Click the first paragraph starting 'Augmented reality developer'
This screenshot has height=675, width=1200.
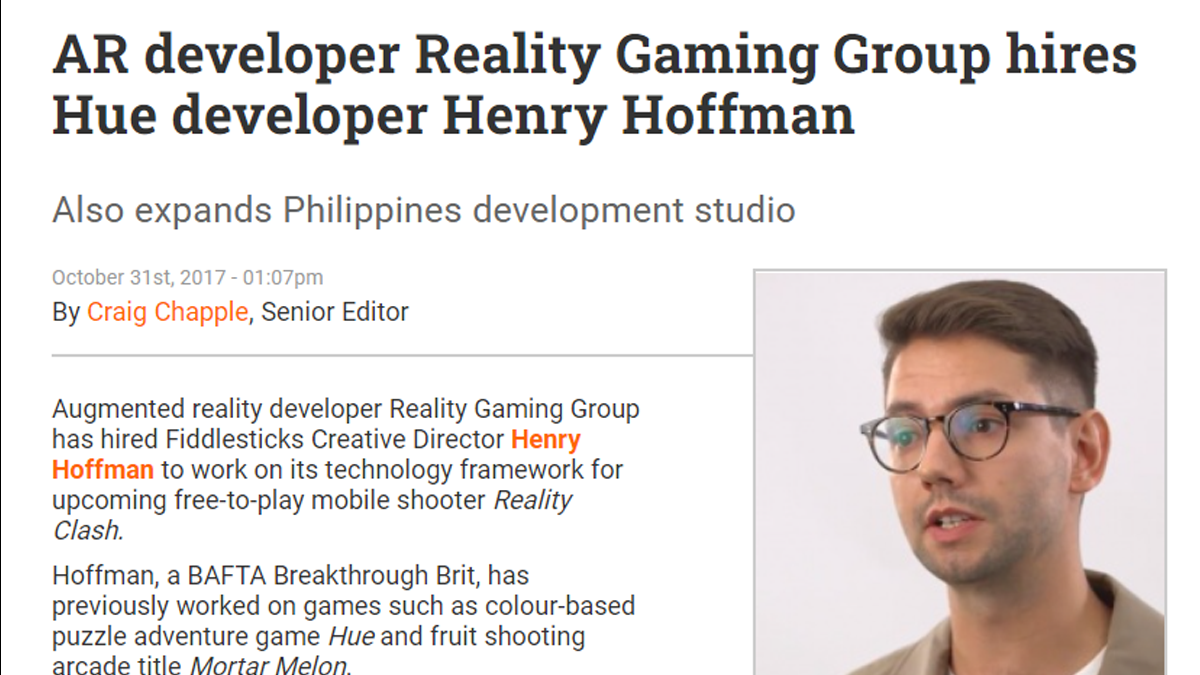pos(346,469)
